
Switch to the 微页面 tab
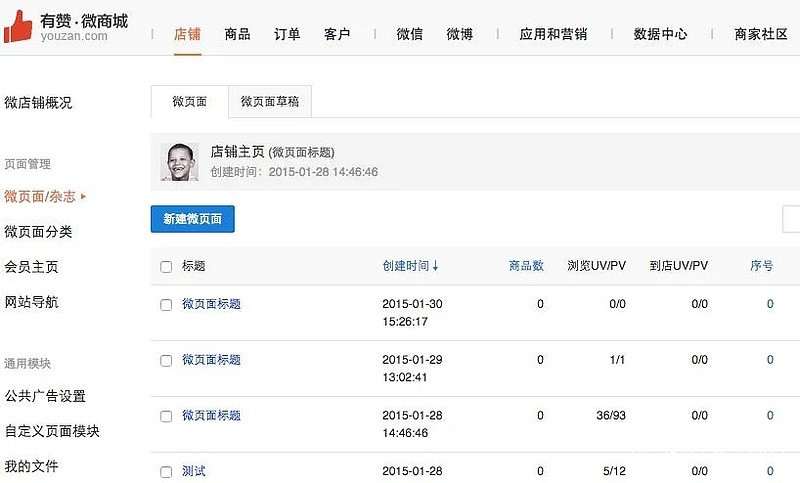pos(189,101)
